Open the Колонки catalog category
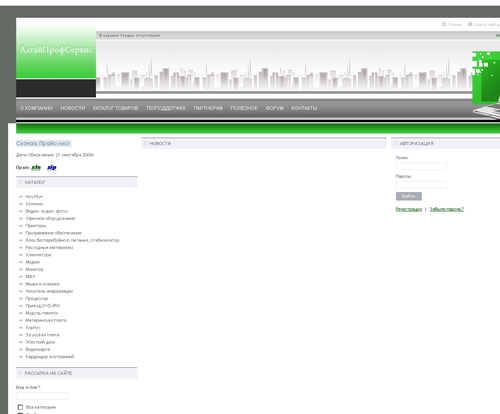500x414 pixels. 34,204
